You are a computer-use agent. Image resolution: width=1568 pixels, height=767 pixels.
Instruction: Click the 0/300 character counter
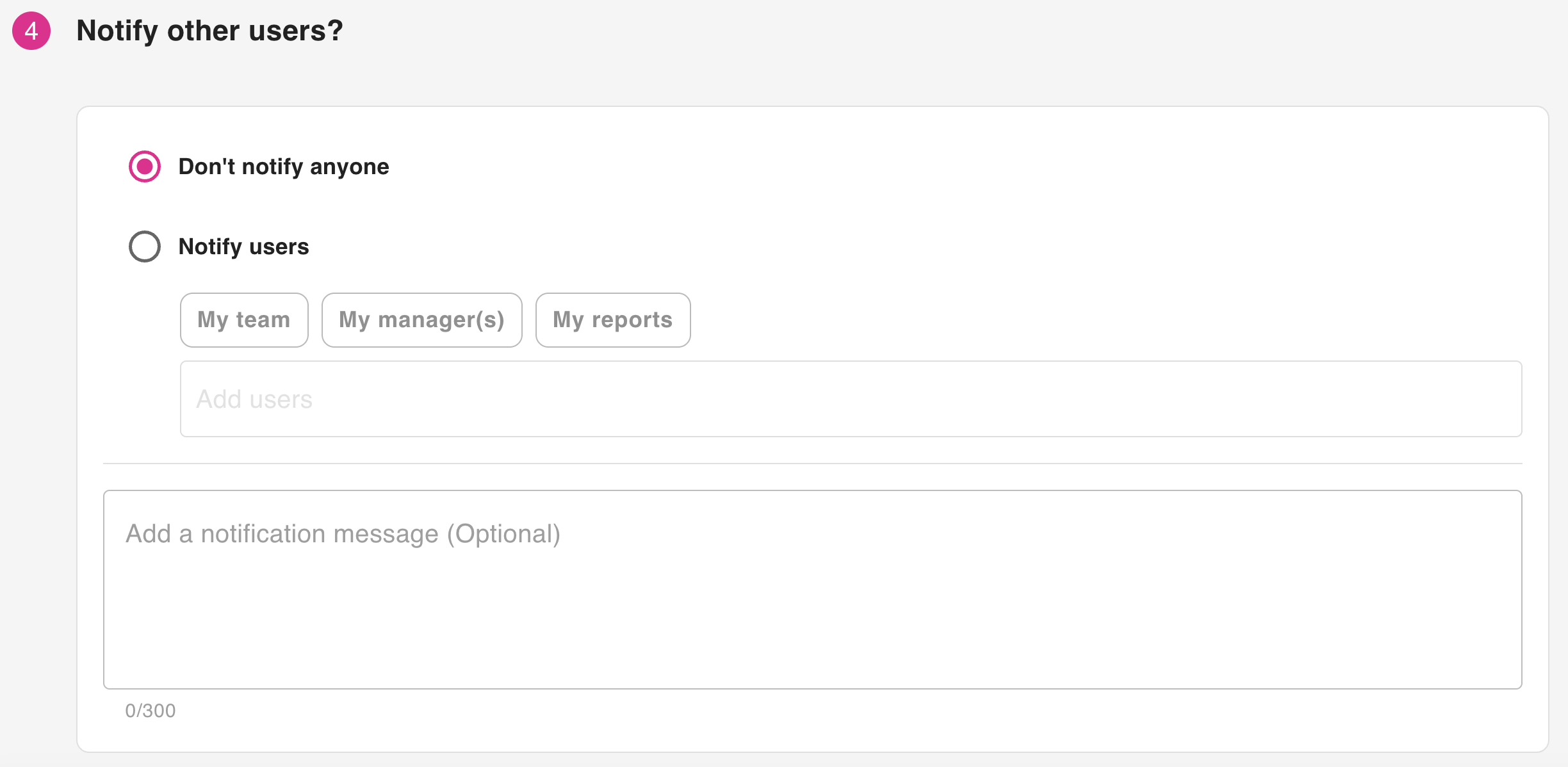tap(151, 711)
